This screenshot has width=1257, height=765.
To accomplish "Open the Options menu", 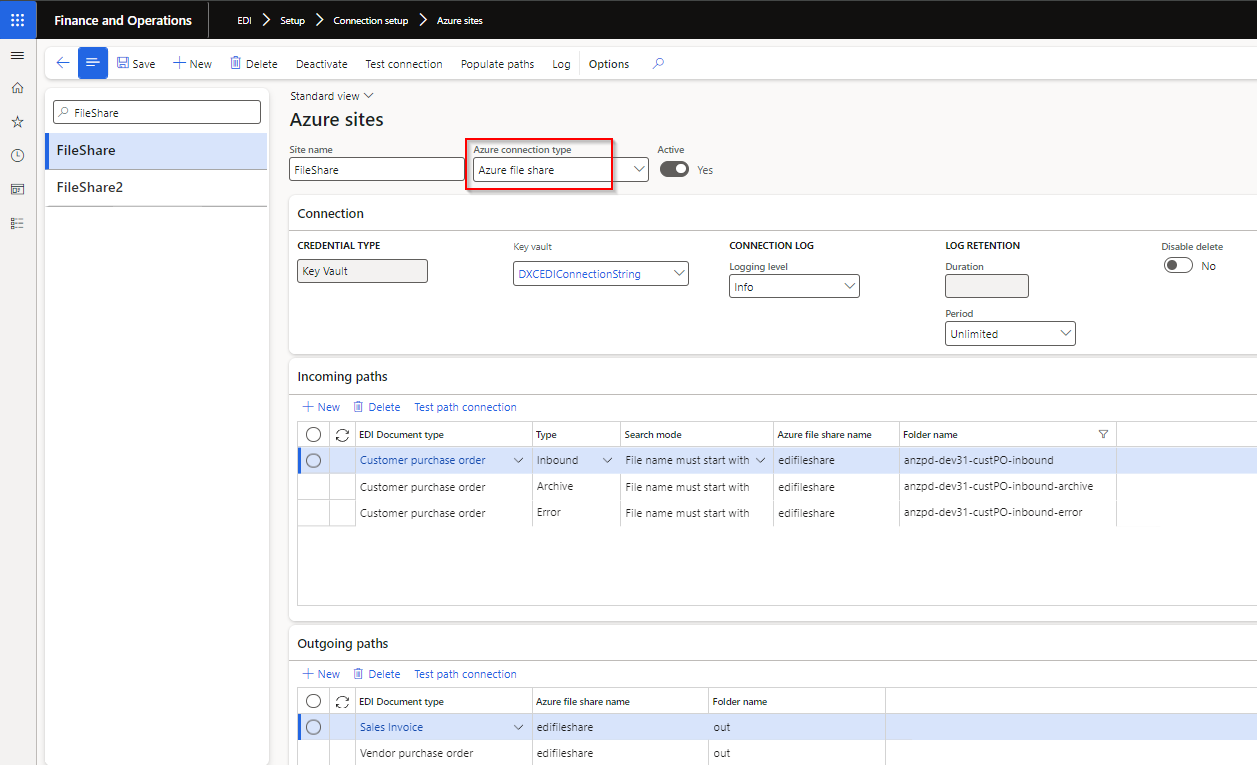I will tap(608, 63).
